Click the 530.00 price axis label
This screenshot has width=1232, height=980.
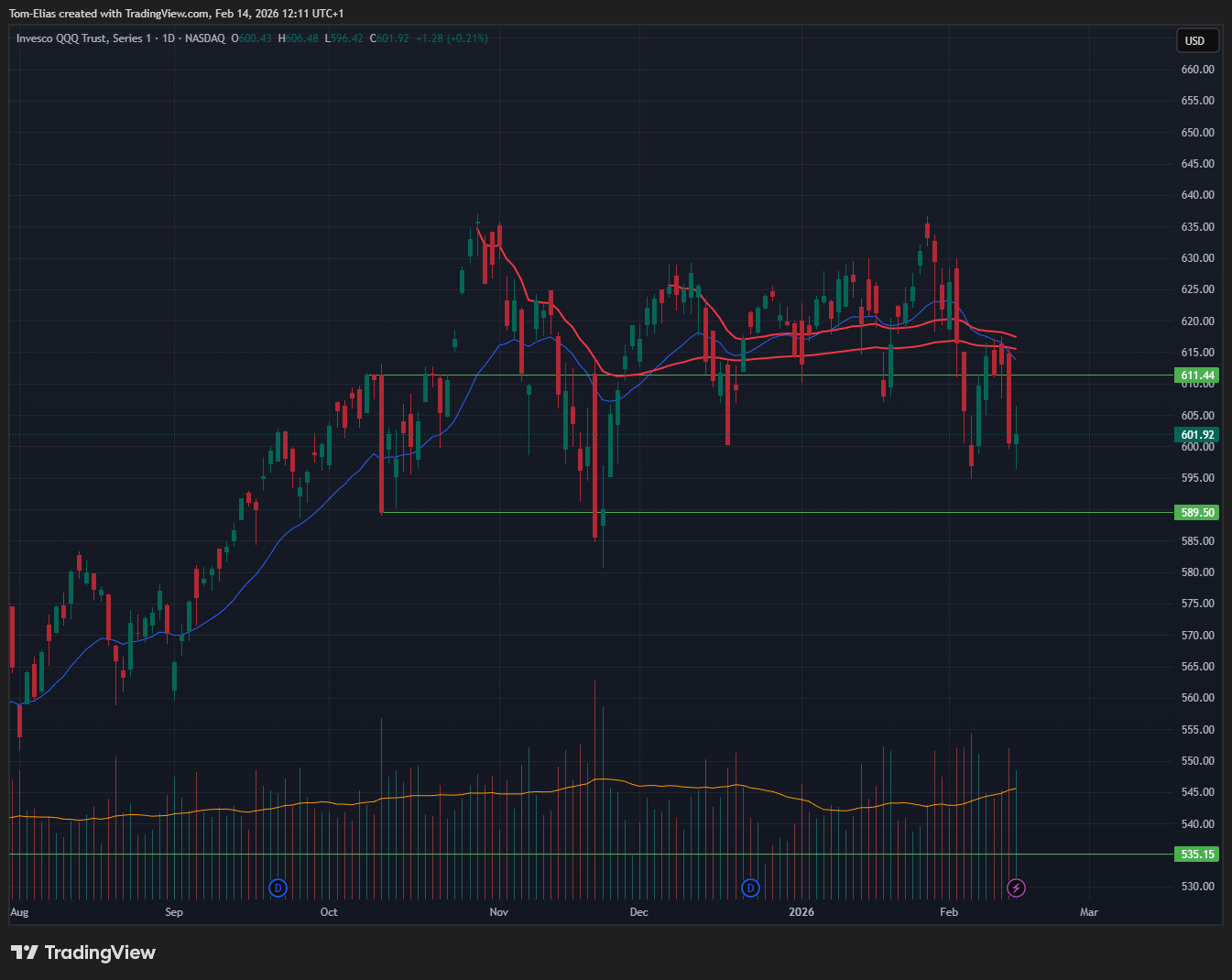pos(1197,887)
